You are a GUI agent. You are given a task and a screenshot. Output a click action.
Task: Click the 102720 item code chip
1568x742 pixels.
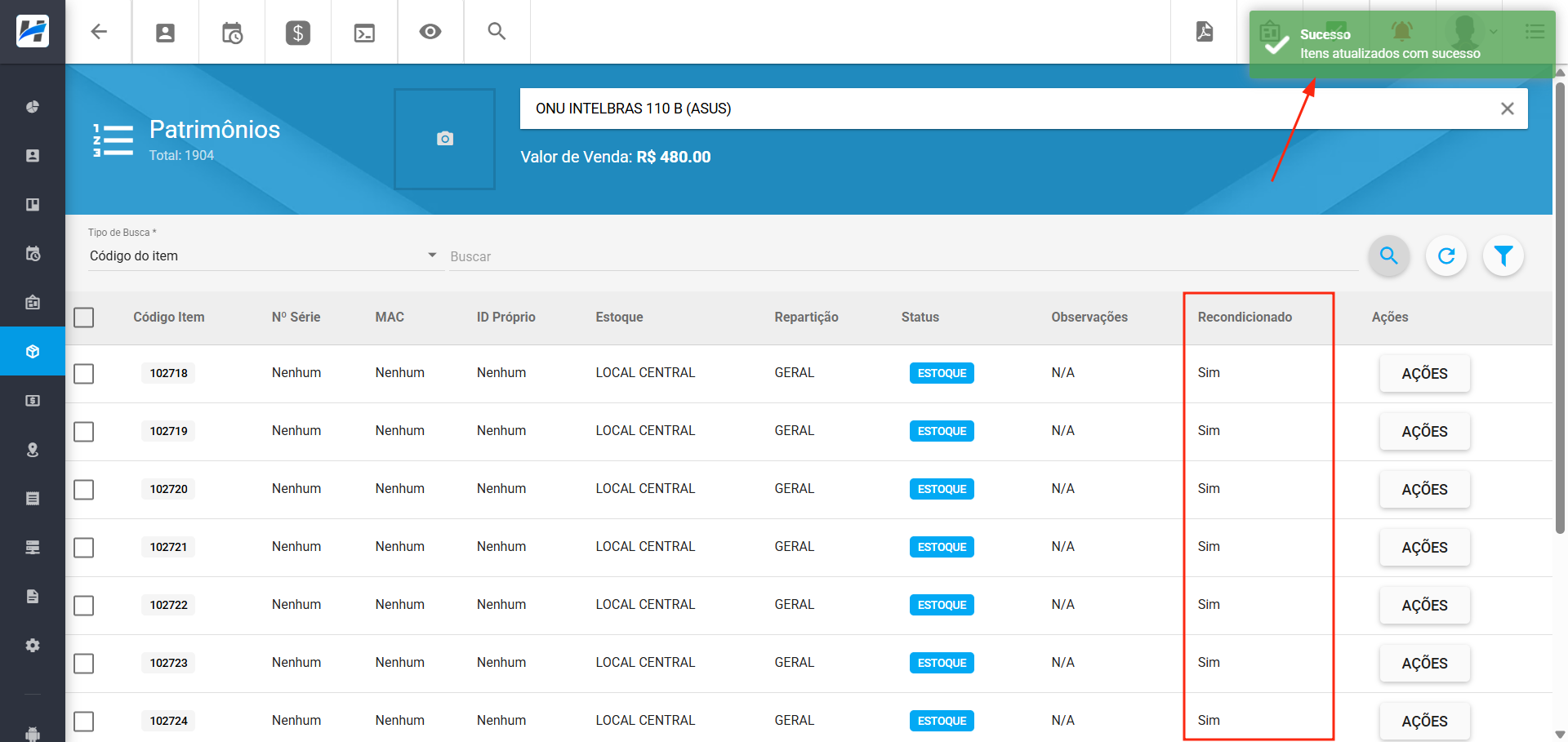point(168,489)
